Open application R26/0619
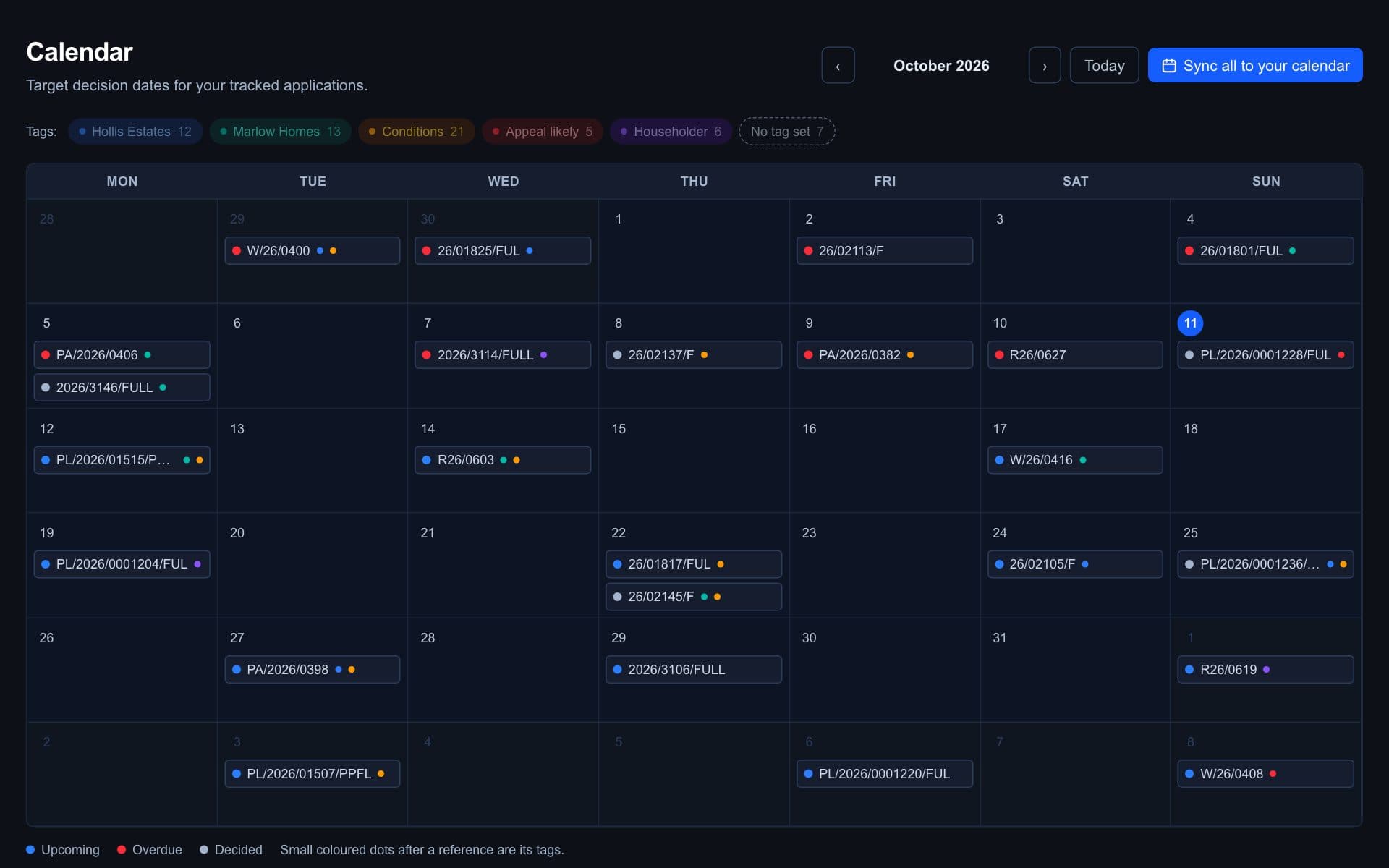 pyautogui.click(x=1265, y=669)
